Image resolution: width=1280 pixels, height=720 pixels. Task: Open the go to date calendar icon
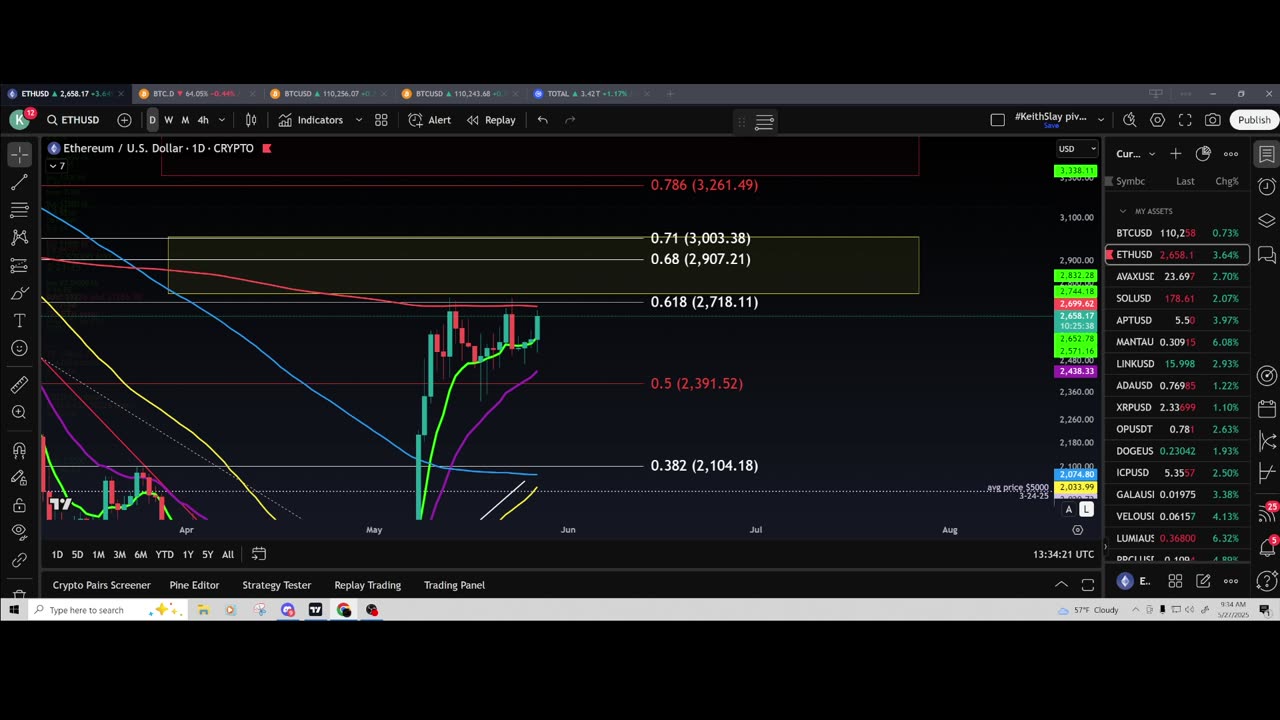(258, 554)
